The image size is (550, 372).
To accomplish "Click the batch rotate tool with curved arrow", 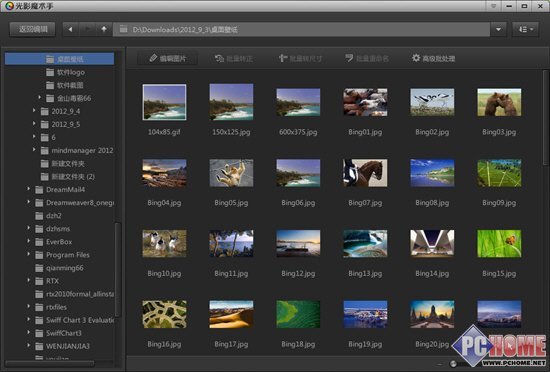I will (234, 59).
